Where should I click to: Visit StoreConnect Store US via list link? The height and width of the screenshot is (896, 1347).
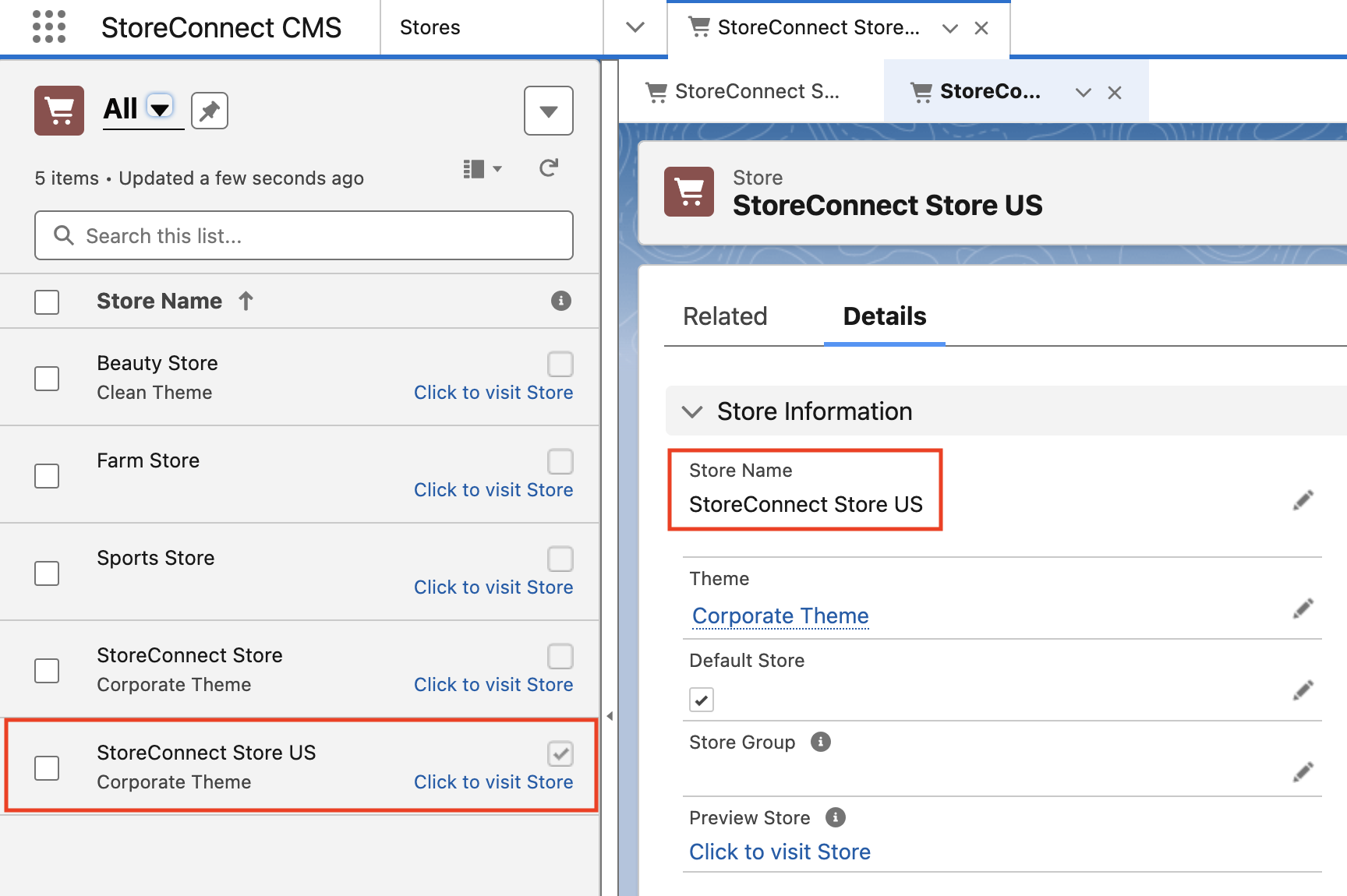point(493,782)
